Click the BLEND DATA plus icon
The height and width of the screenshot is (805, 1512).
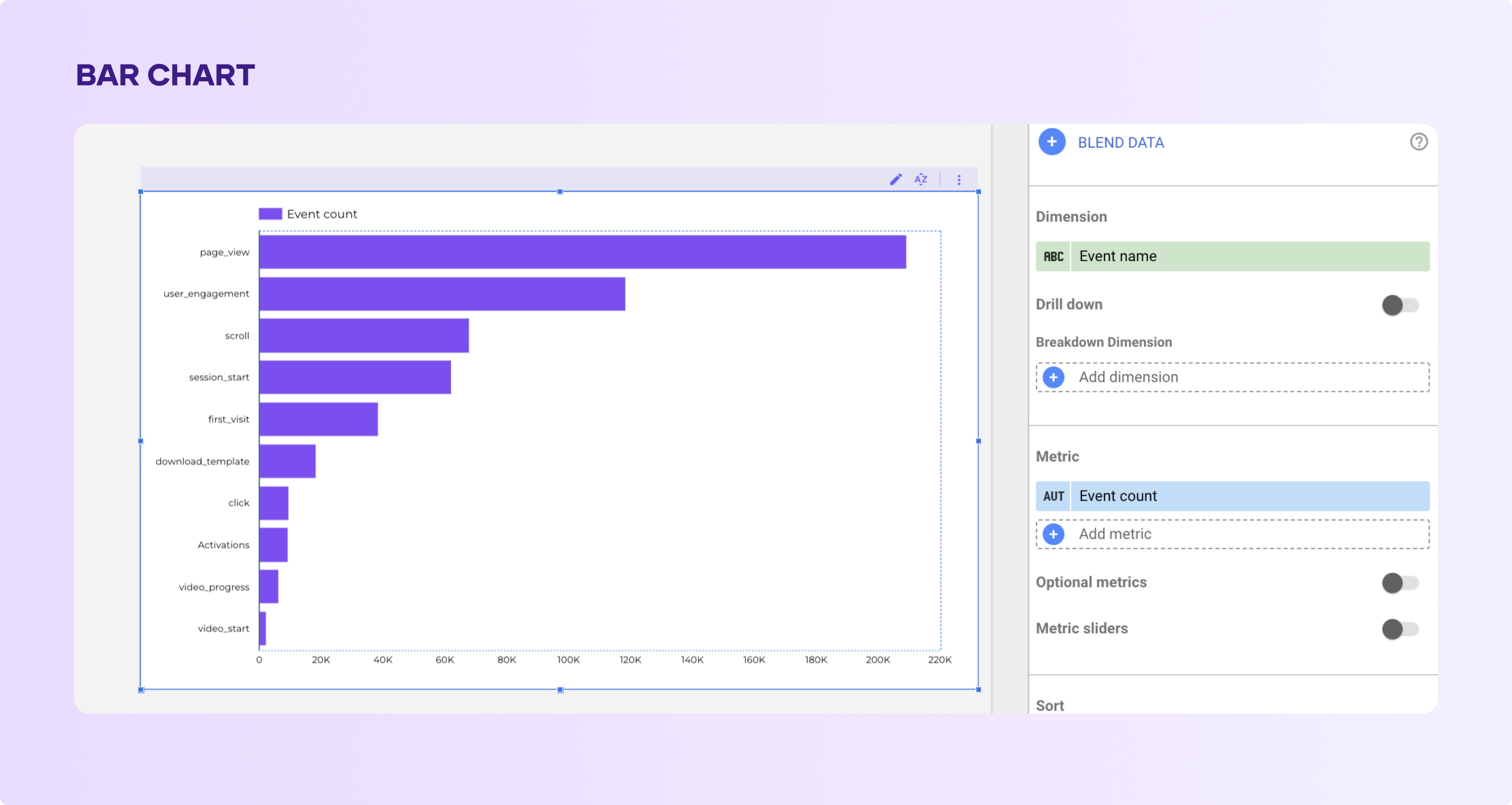1052,142
